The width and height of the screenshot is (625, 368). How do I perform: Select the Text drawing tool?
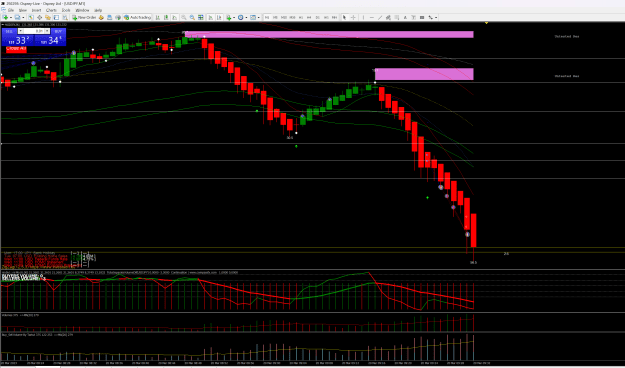405,18
